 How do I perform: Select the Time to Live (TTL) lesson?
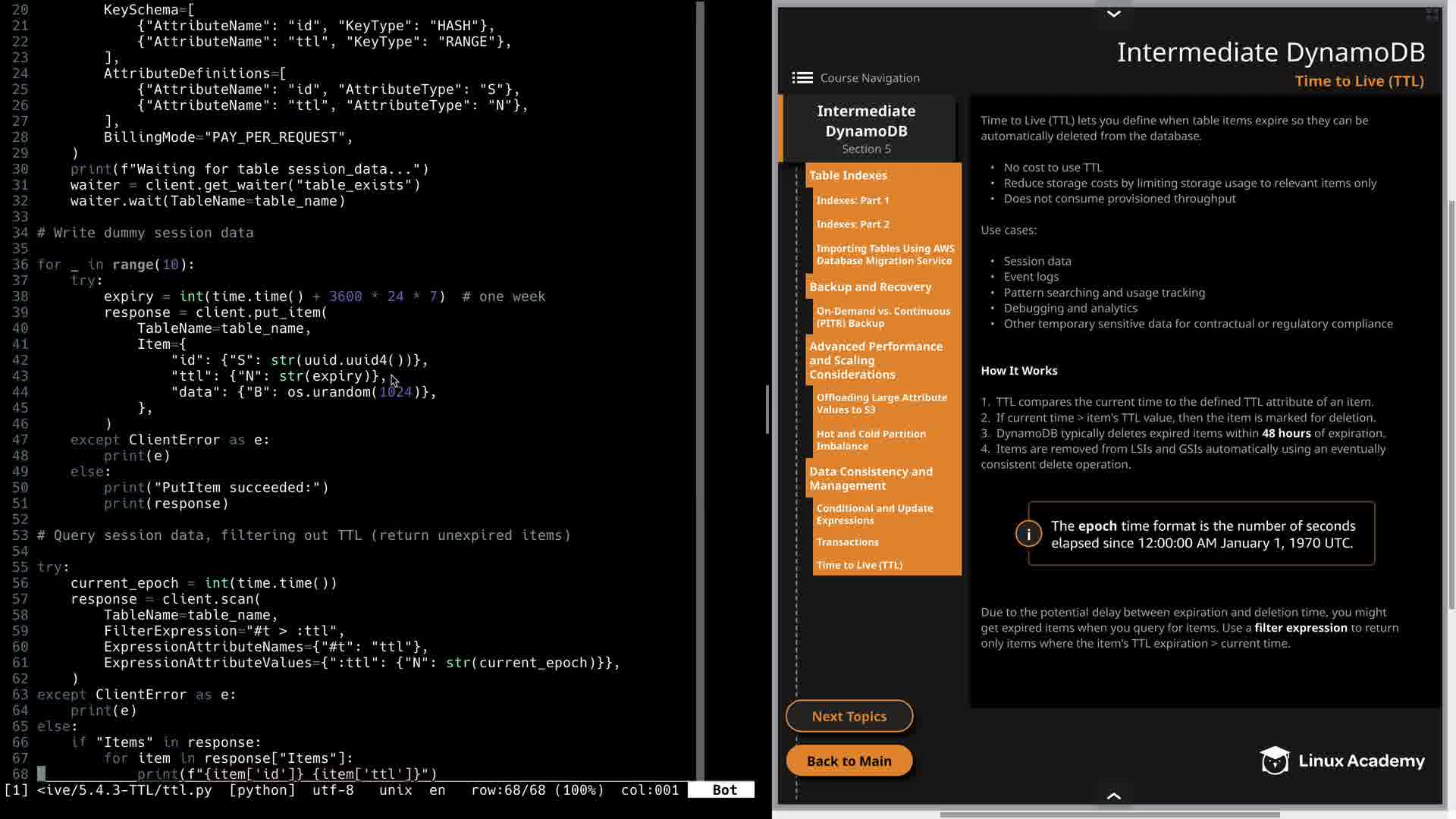859,565
